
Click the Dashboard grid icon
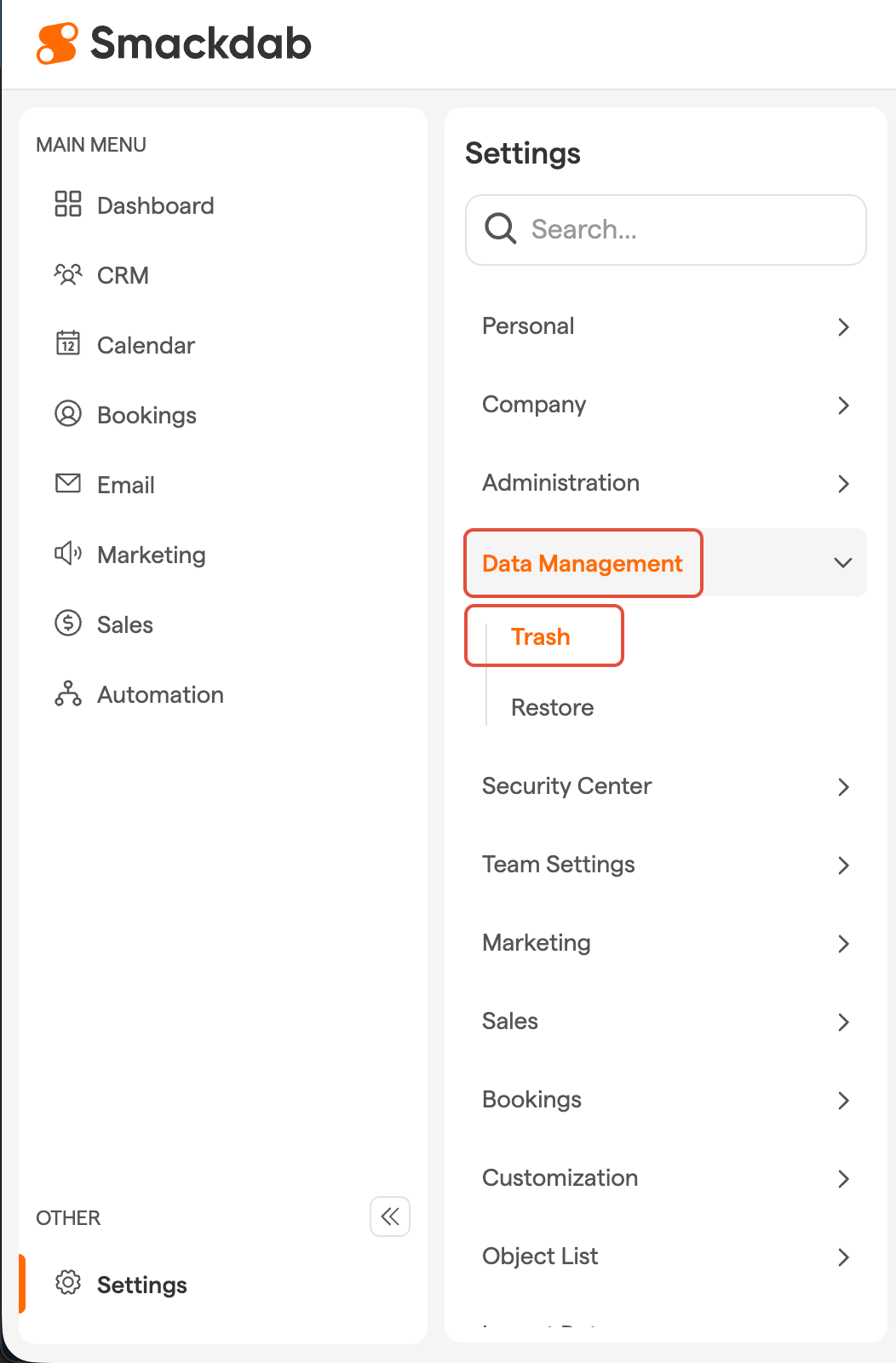coord(67,204)
